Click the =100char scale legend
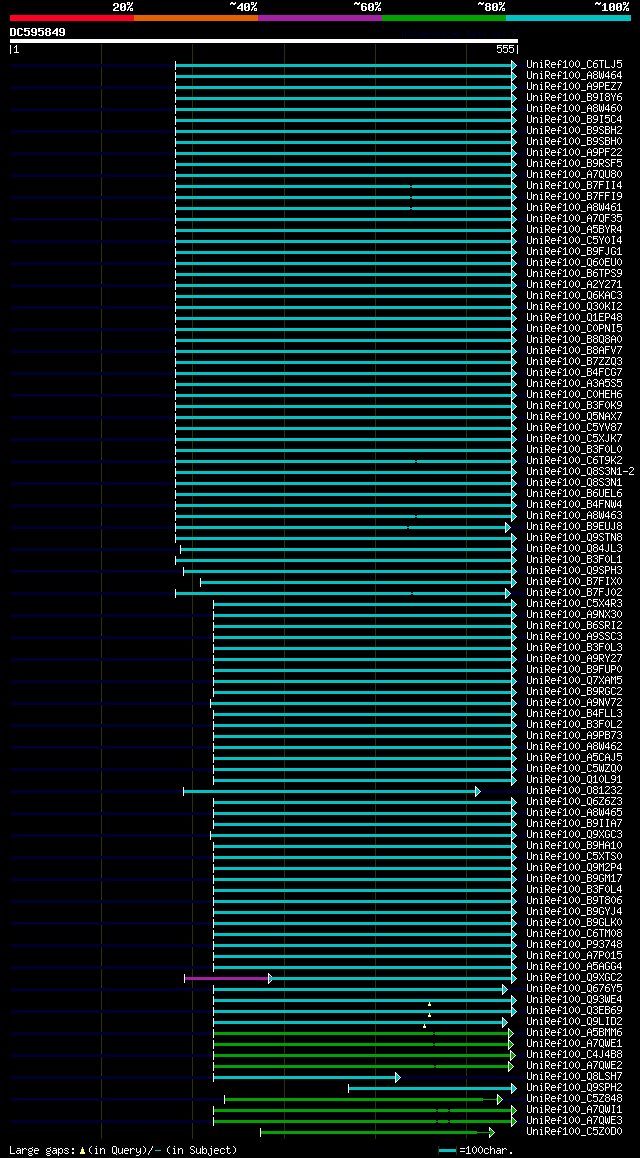The height and width of the screenshot is (1158, 640). (x=476, y=1150)
